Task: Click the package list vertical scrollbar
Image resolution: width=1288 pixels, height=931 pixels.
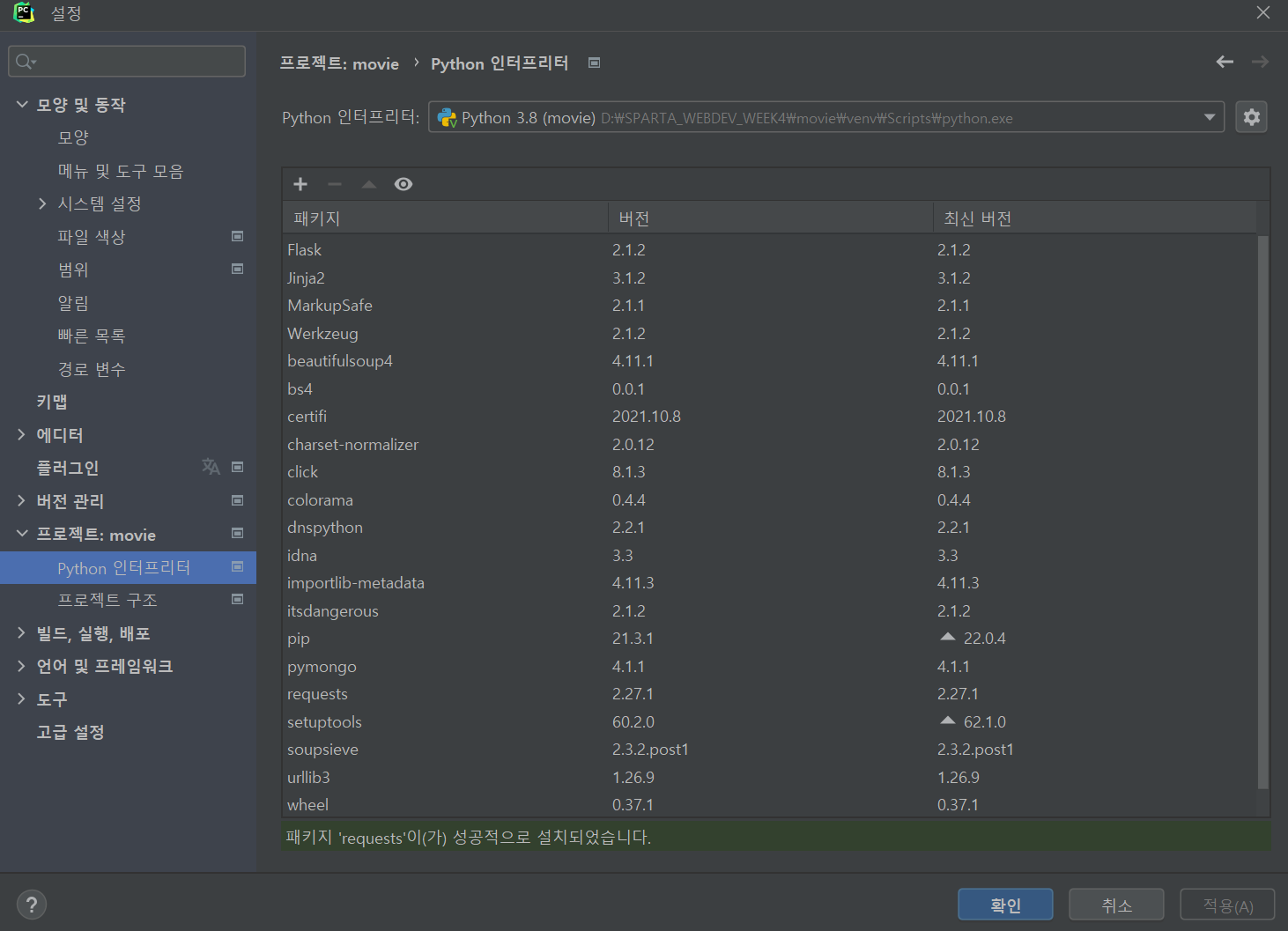Action: pyautogui.click(x=1263, y=511)
